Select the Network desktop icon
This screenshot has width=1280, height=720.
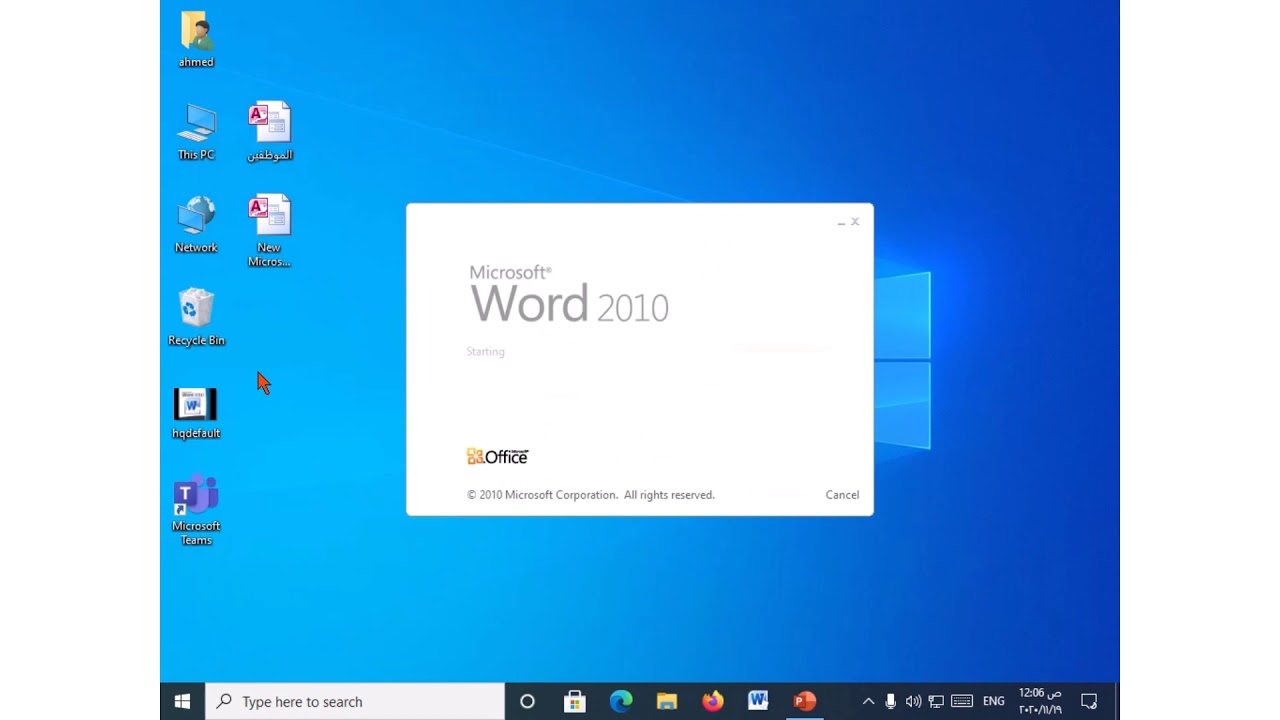click(196, 224)
